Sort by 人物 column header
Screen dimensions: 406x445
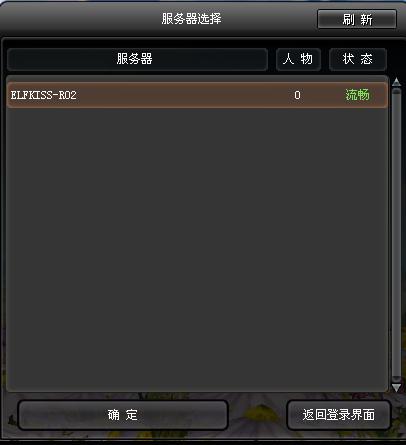pos(298,59)
